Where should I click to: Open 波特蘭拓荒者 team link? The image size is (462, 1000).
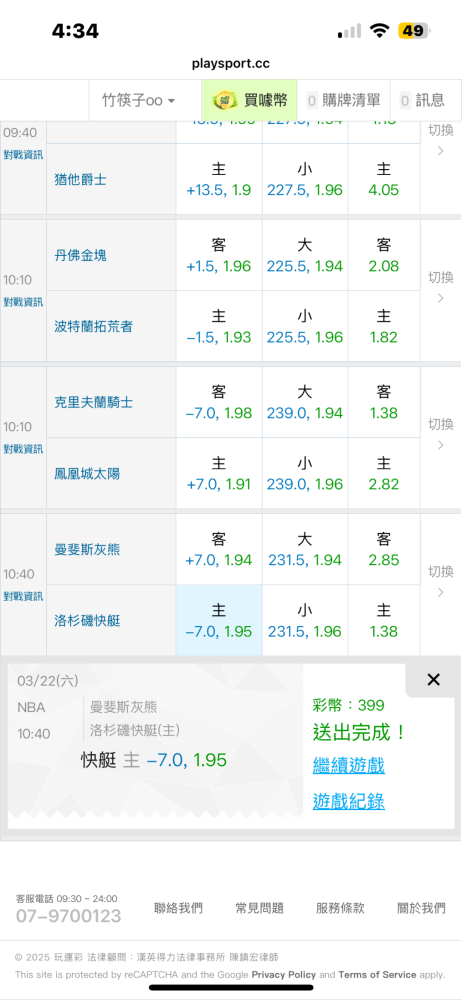tap(94, 327)
